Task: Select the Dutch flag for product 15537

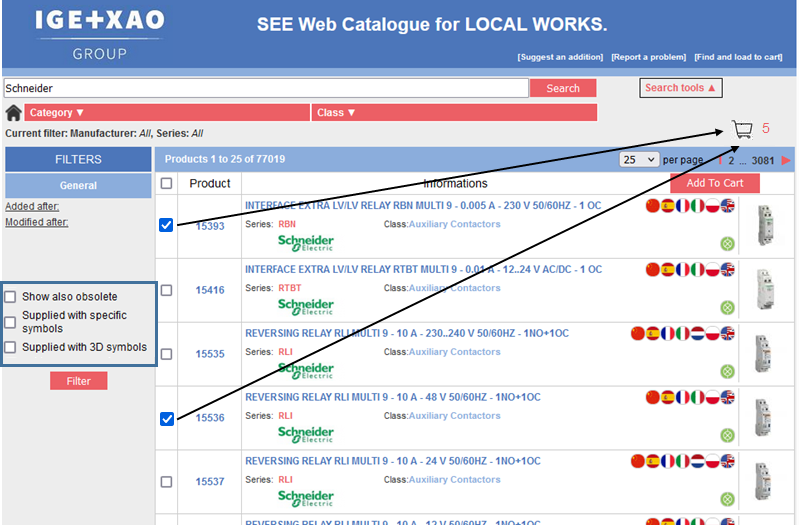Action: pos(698,461)
